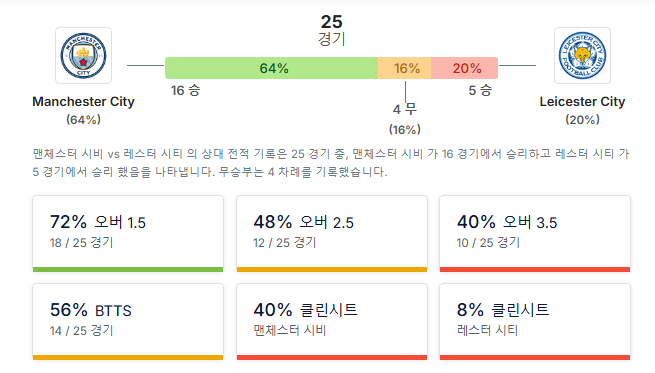This screenshot has width=655, height=373.
Task: Click the 40% 오버 3.5 stat card
Action: 535,233
